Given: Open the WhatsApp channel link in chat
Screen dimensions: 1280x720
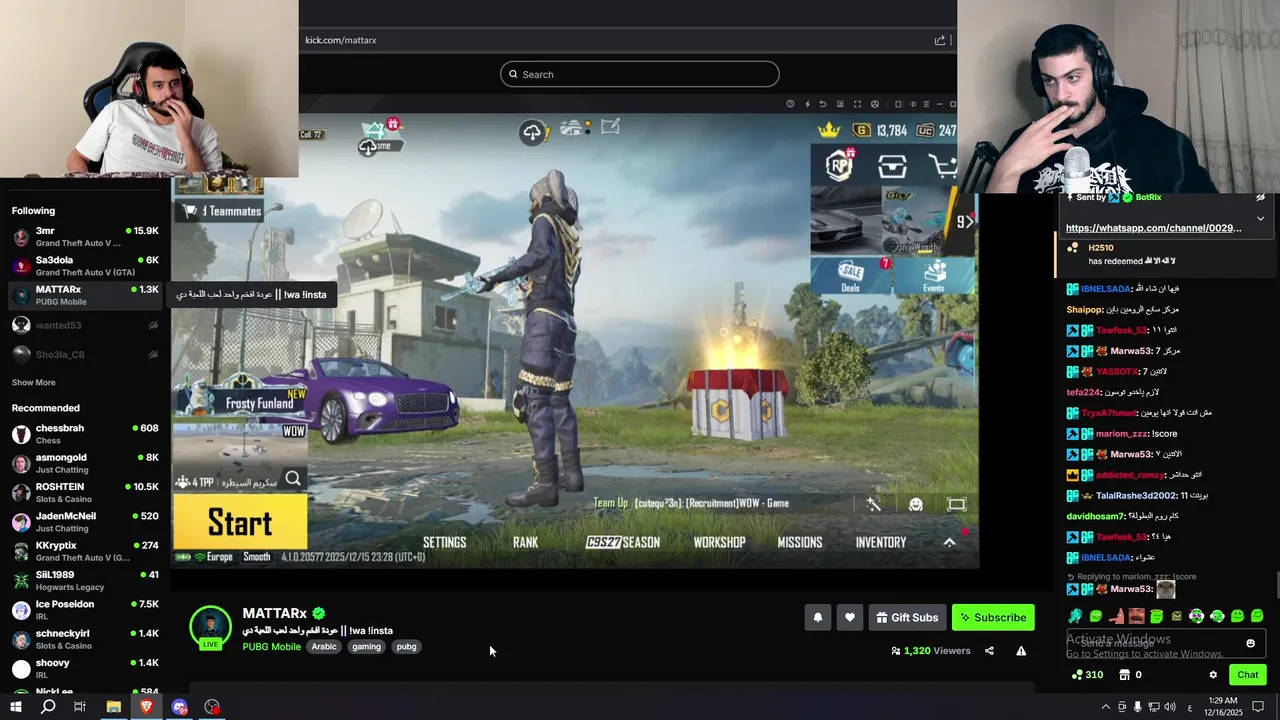Looking at the screenshot, I should [1153, 228].
